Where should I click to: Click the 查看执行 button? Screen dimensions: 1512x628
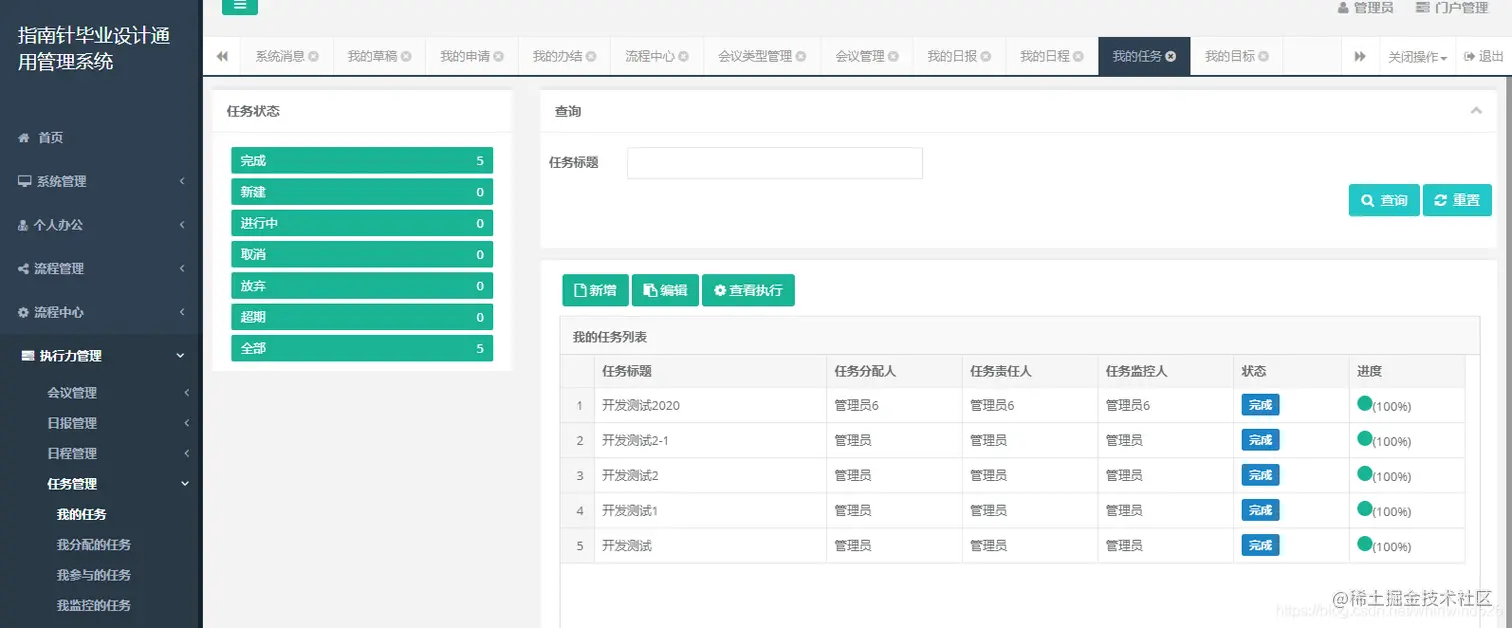pyautogui.click(x=748, y=290)
